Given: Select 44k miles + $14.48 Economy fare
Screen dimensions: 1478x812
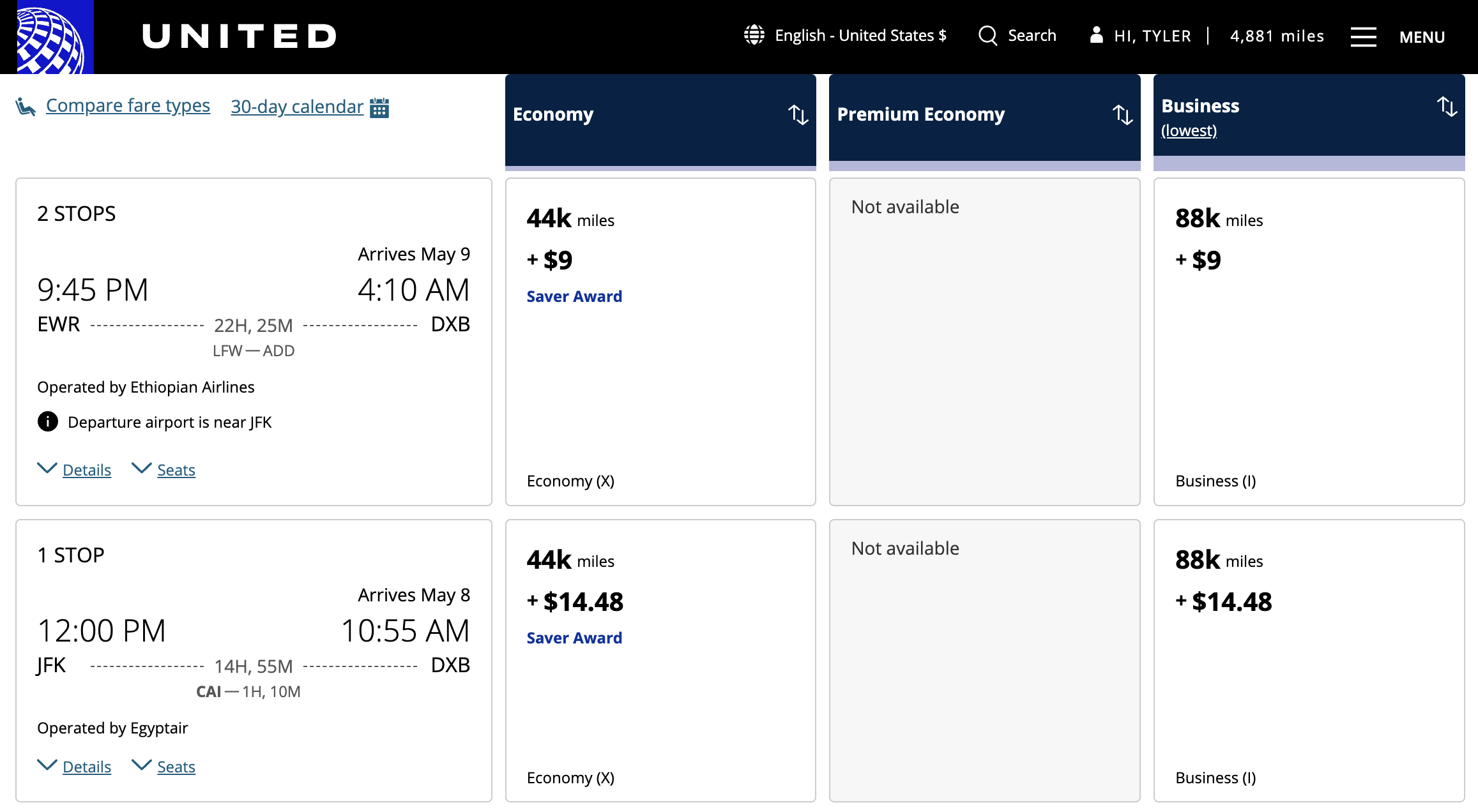Looking at the screenshot, I should tap(660, 661).
